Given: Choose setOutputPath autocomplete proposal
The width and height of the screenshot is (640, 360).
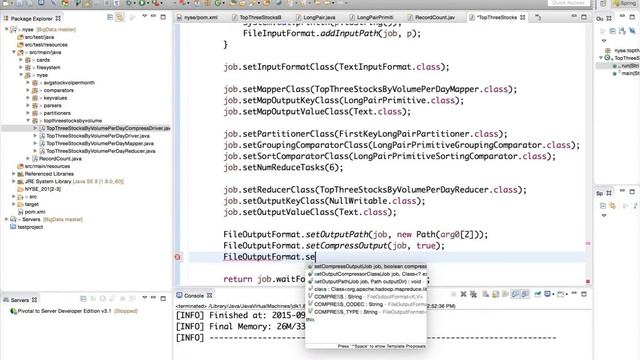Looking at the screenshot, I should tap(367, 282).
